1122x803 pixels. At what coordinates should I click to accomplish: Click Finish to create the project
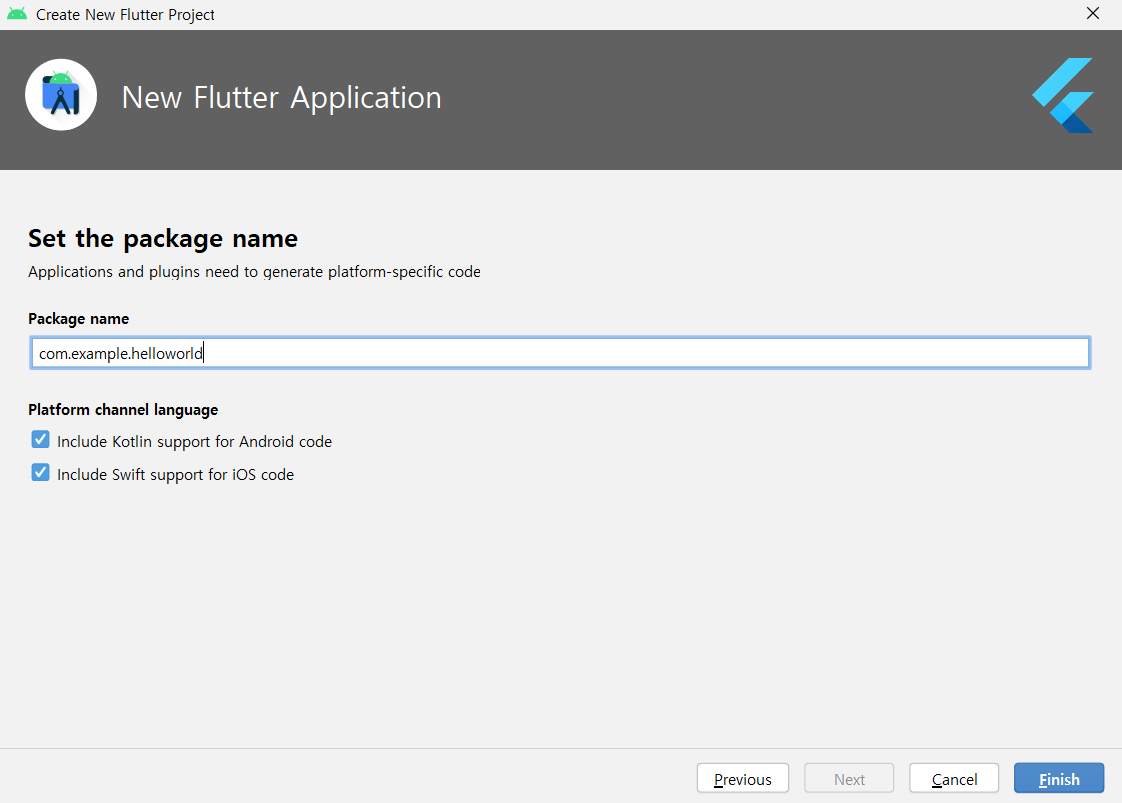[1059, 778]
